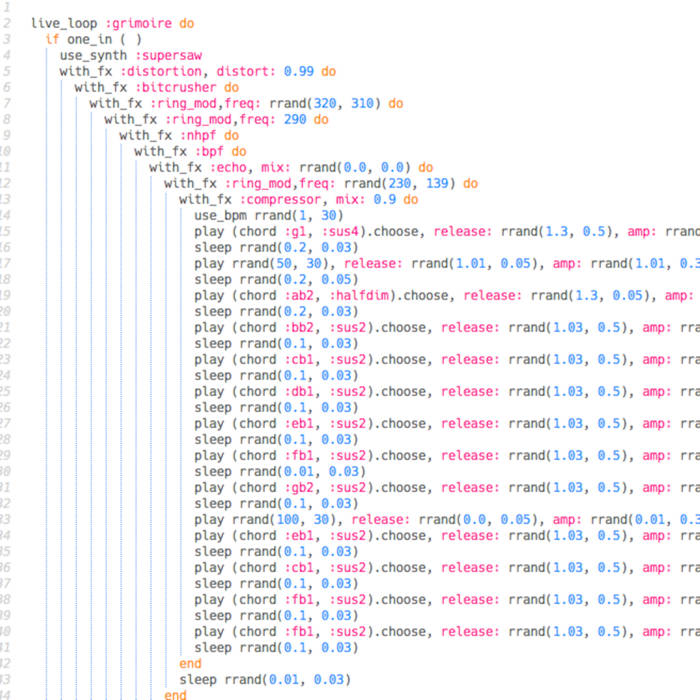Click the :echo effect symbol
Viewport: 700px width, 700px height.
229,167
